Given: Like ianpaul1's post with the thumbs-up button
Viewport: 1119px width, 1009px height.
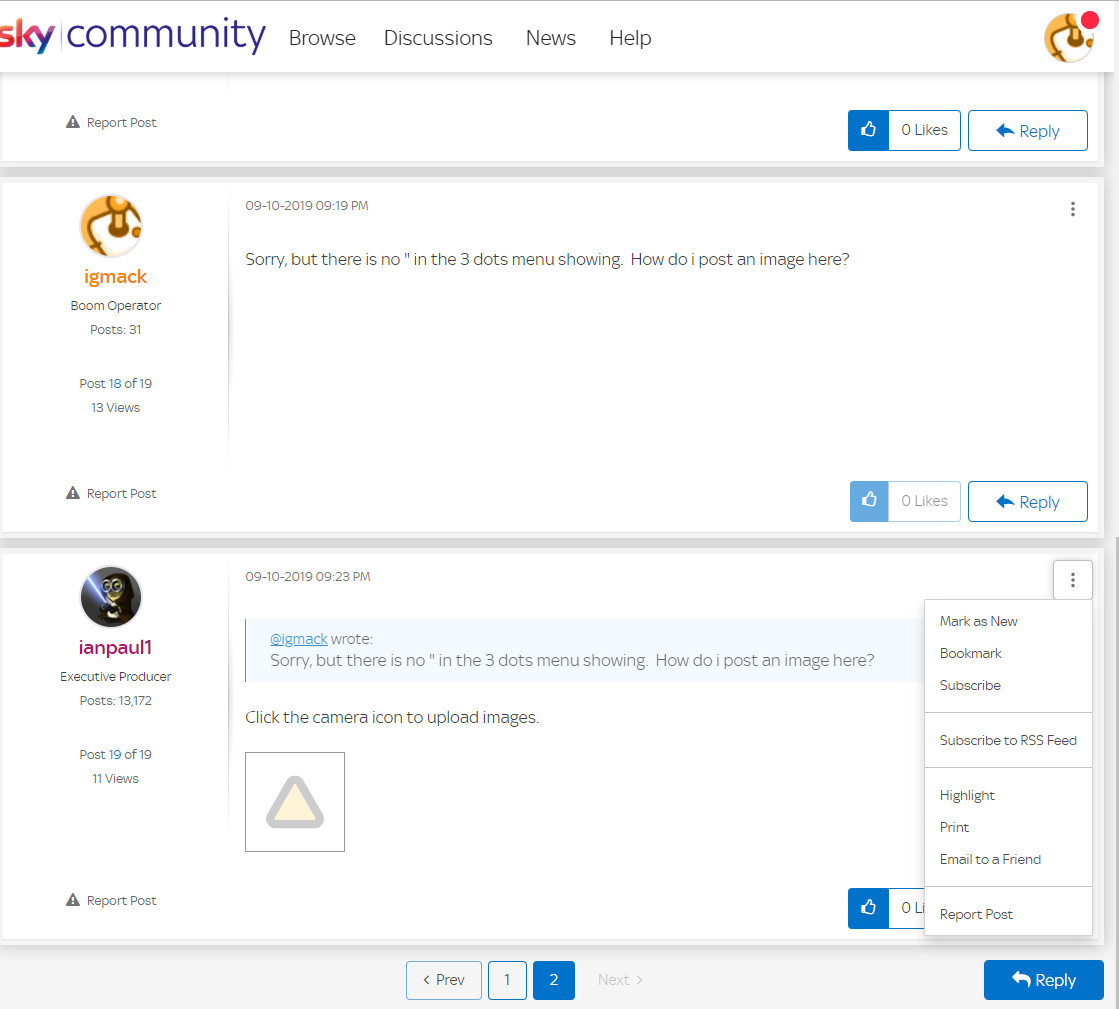Looking at the screenshot, I should tap(868, 908).
